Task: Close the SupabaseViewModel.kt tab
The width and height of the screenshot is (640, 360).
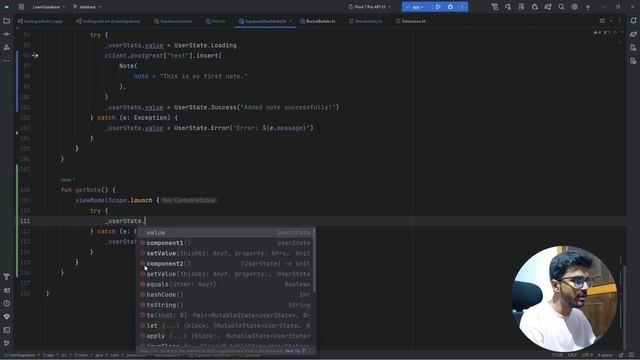Action: pyautogui.click(x=291, y=21)
